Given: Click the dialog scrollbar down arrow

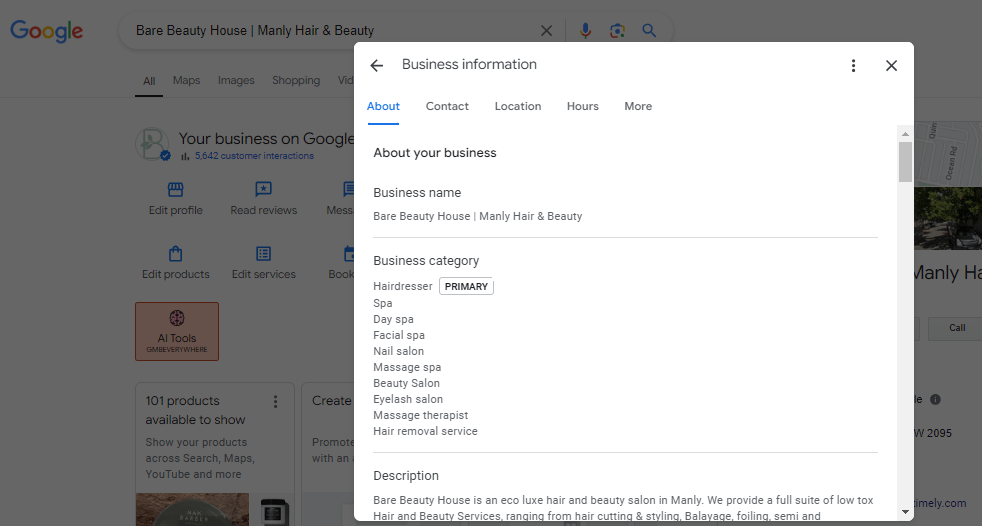Looking at the screenshot, I should tap(905, 512).
